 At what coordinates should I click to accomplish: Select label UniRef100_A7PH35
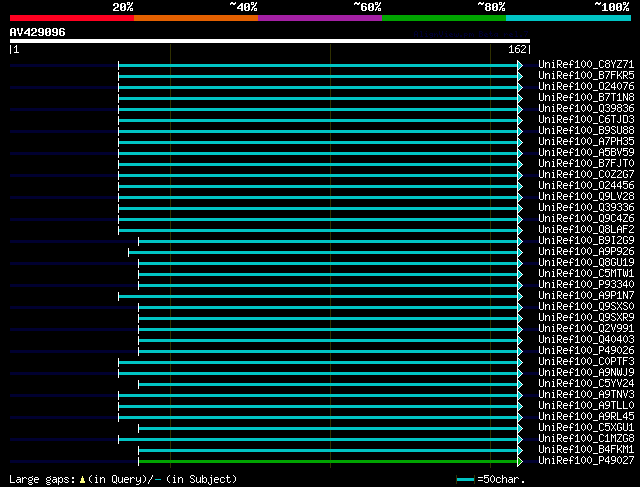tap(586, 142)
